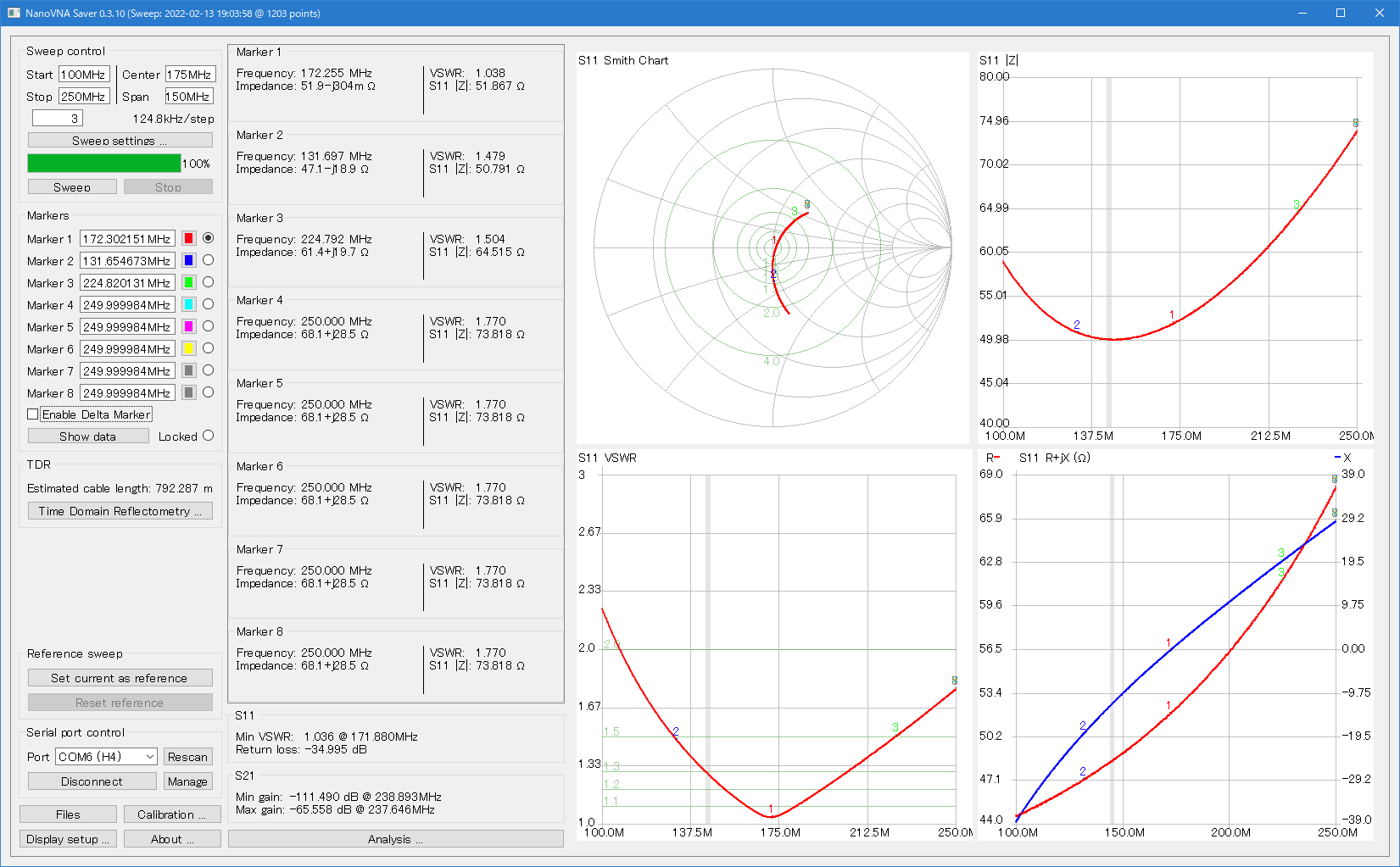The image size is (1400, 867).
Task: Rescan serial ports
Action: 187,757
